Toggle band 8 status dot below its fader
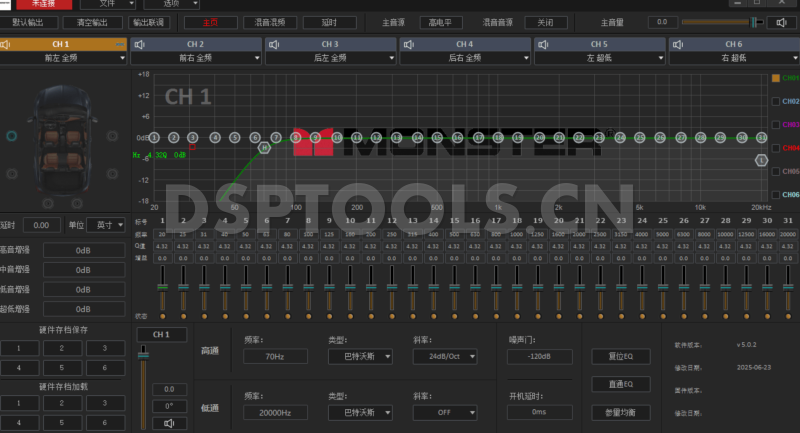Screen dimensions: 800x433 tap(309, 317)
